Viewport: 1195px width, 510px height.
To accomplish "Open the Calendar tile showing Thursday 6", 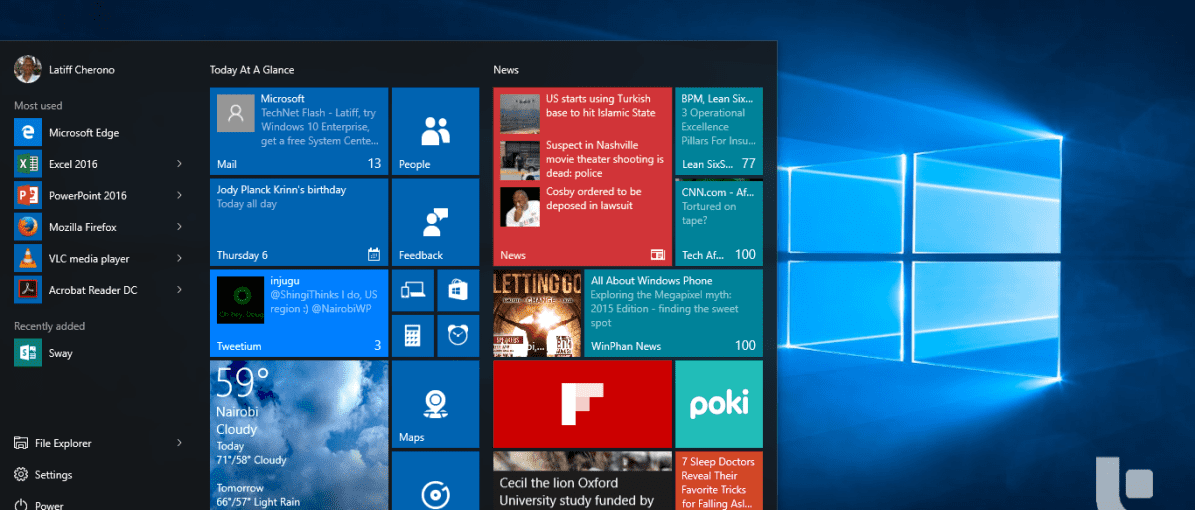I will [x=299, y=222].
